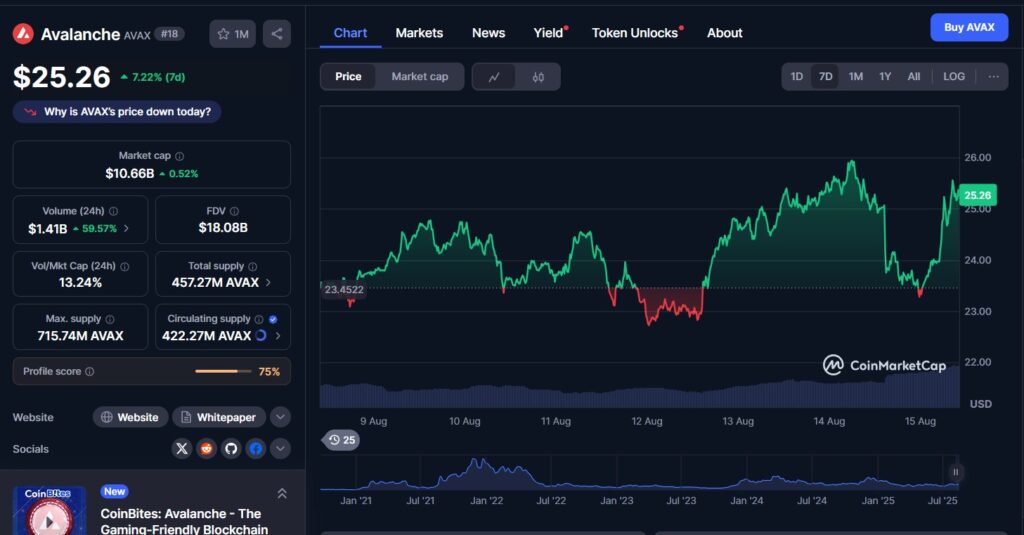Set chart range to 7D
Screen dimensions: 1024x535
tap(825, 76)
